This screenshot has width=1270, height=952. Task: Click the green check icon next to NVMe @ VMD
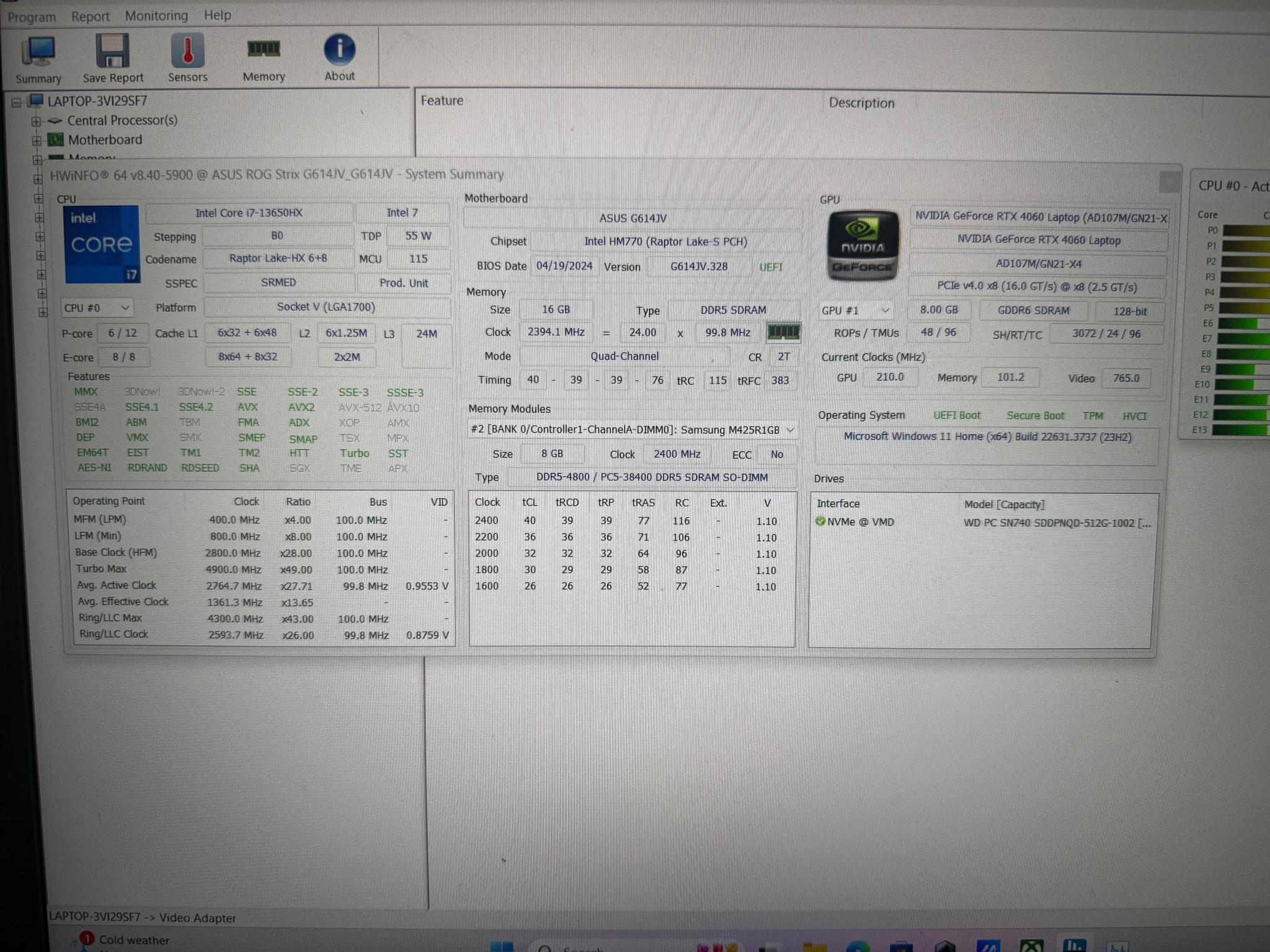click(x=820, y=521)
